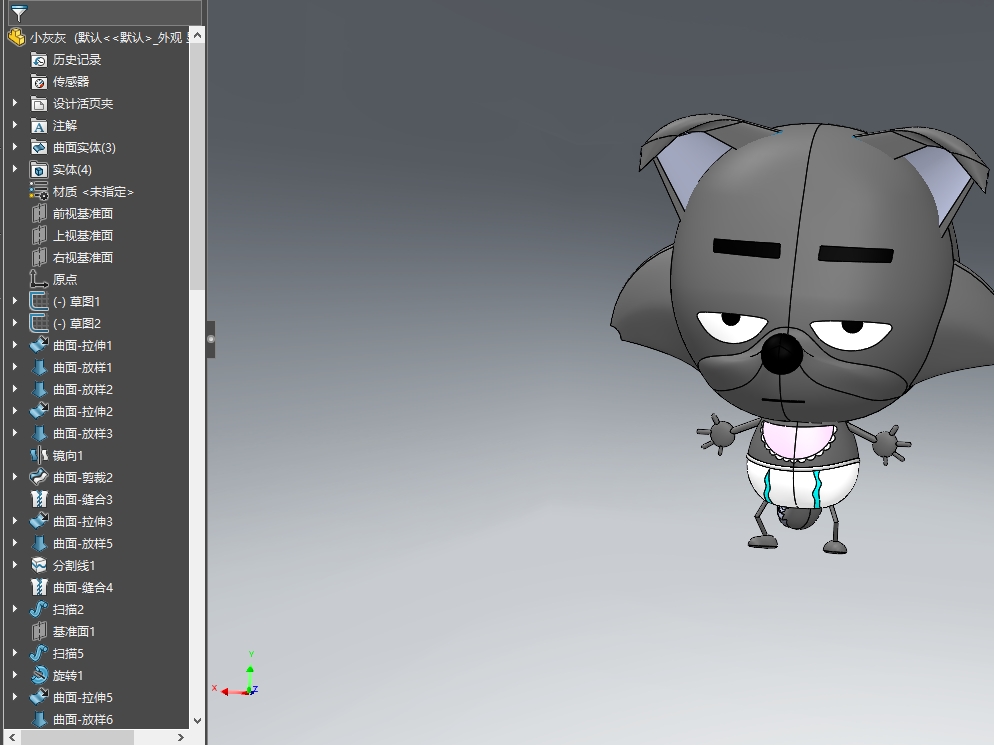Expand the 曲面-放样2 feature
Viewport: 994px width, 745px height.
tap(15, 389)
